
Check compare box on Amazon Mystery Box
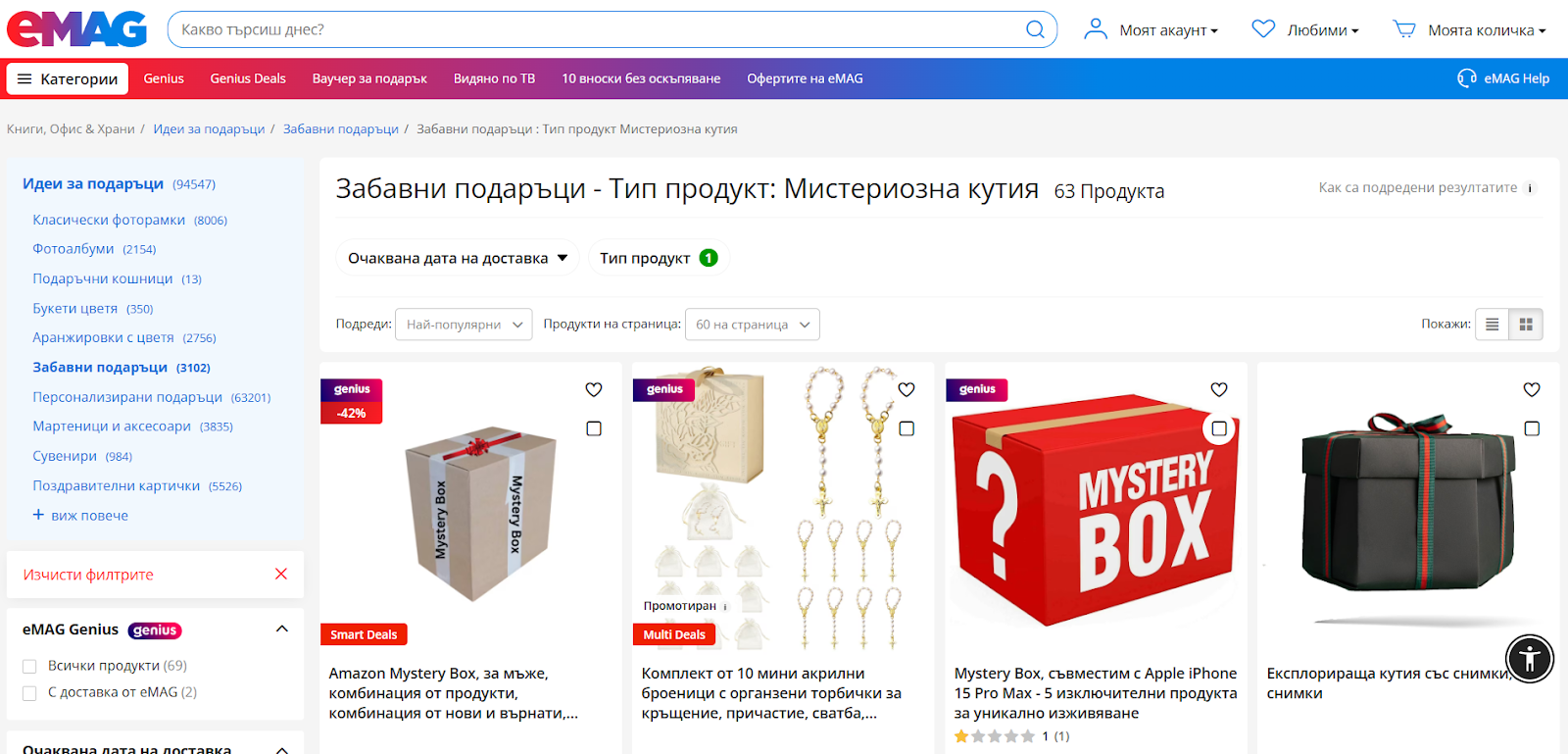point(594,428)
